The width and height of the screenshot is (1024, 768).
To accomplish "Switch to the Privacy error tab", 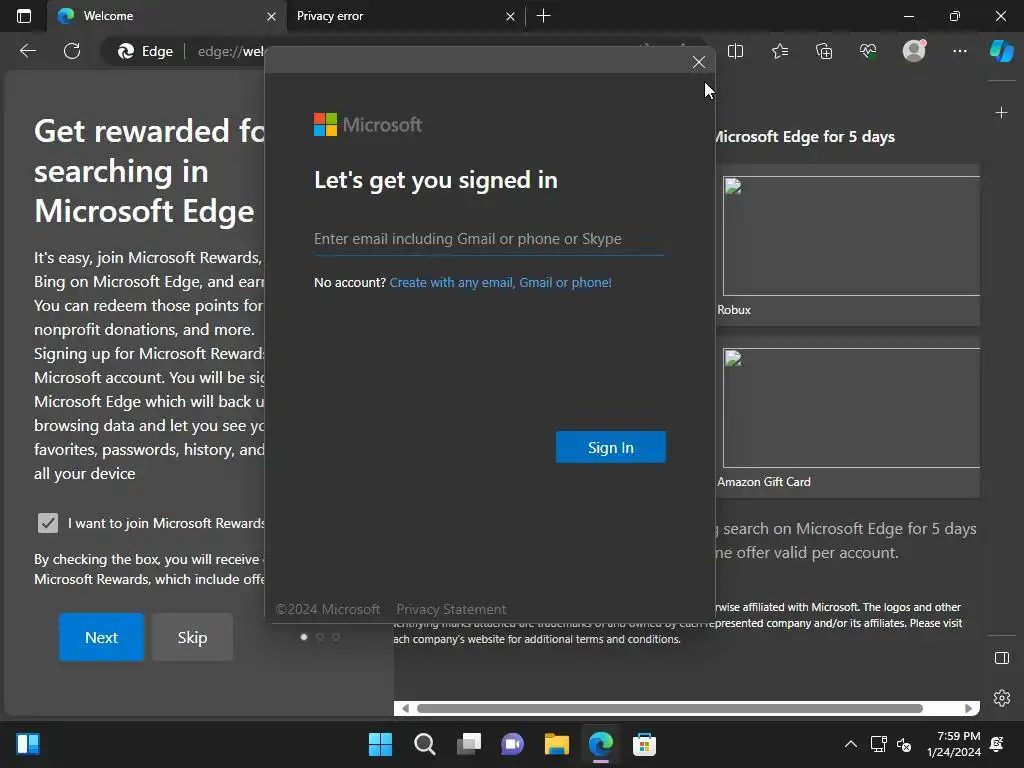I will (x=405, y=16).
